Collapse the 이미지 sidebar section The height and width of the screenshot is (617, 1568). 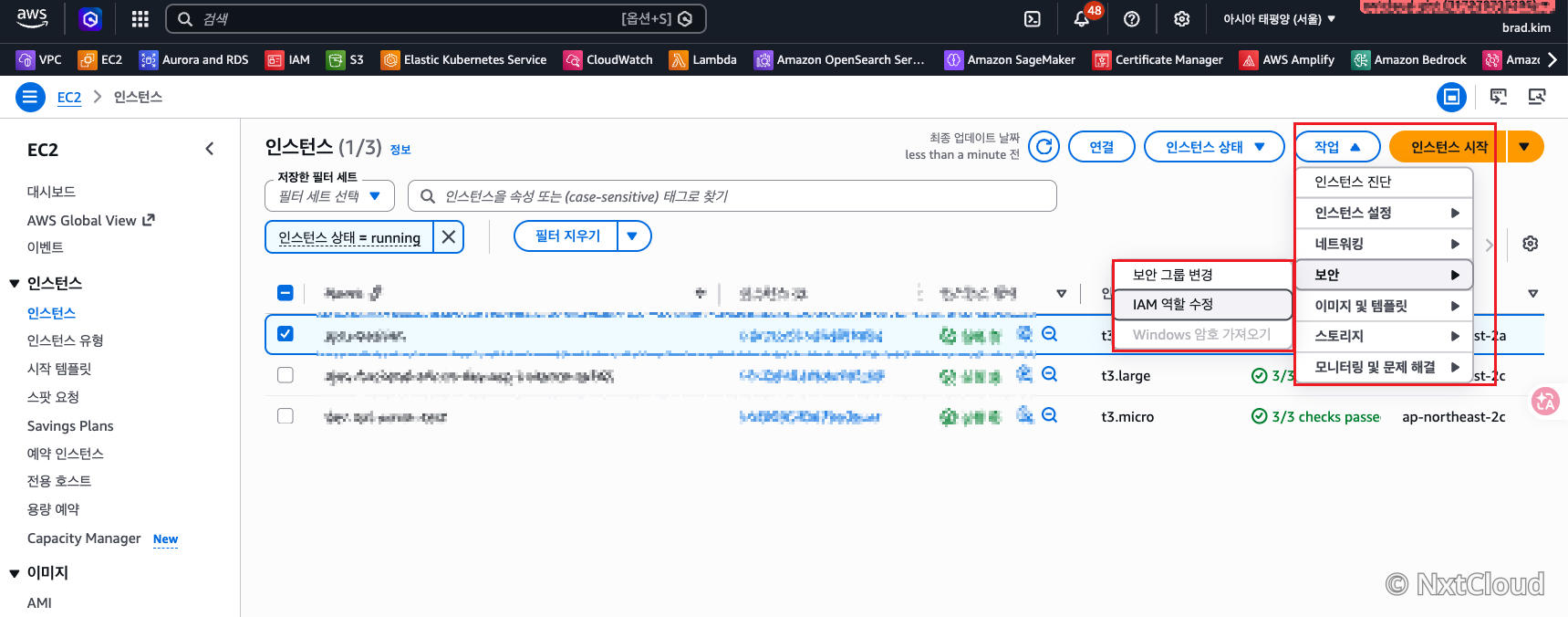pos(15,573)
